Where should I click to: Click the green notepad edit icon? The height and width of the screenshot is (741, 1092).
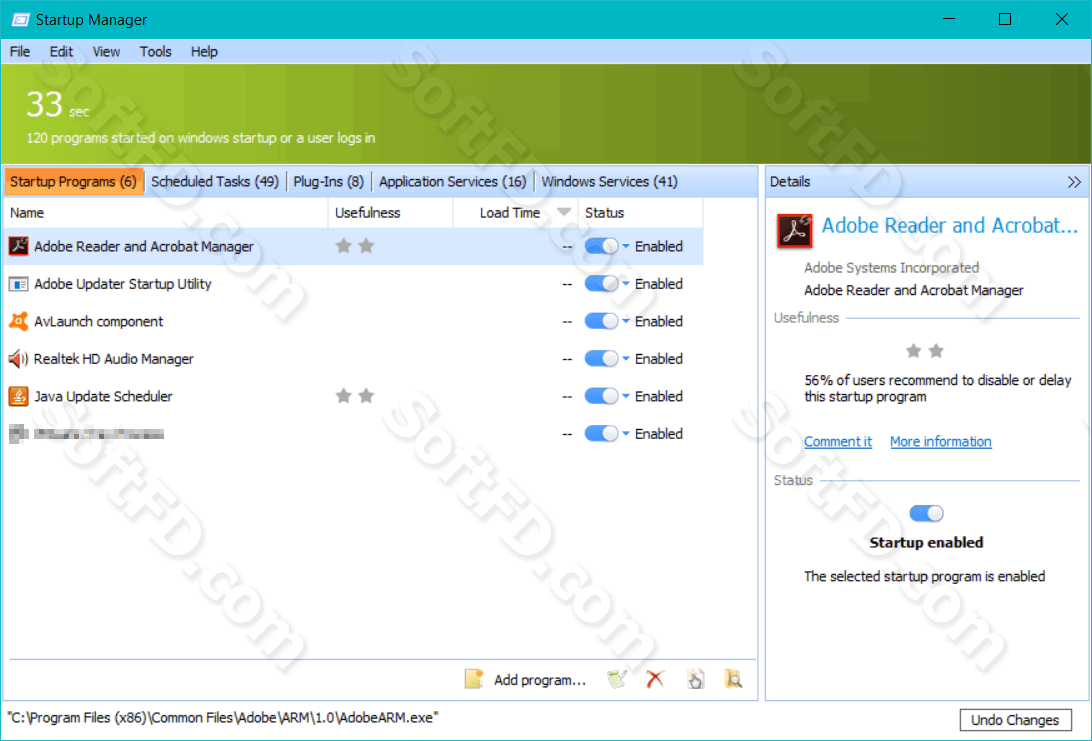[x=616, y=679]
